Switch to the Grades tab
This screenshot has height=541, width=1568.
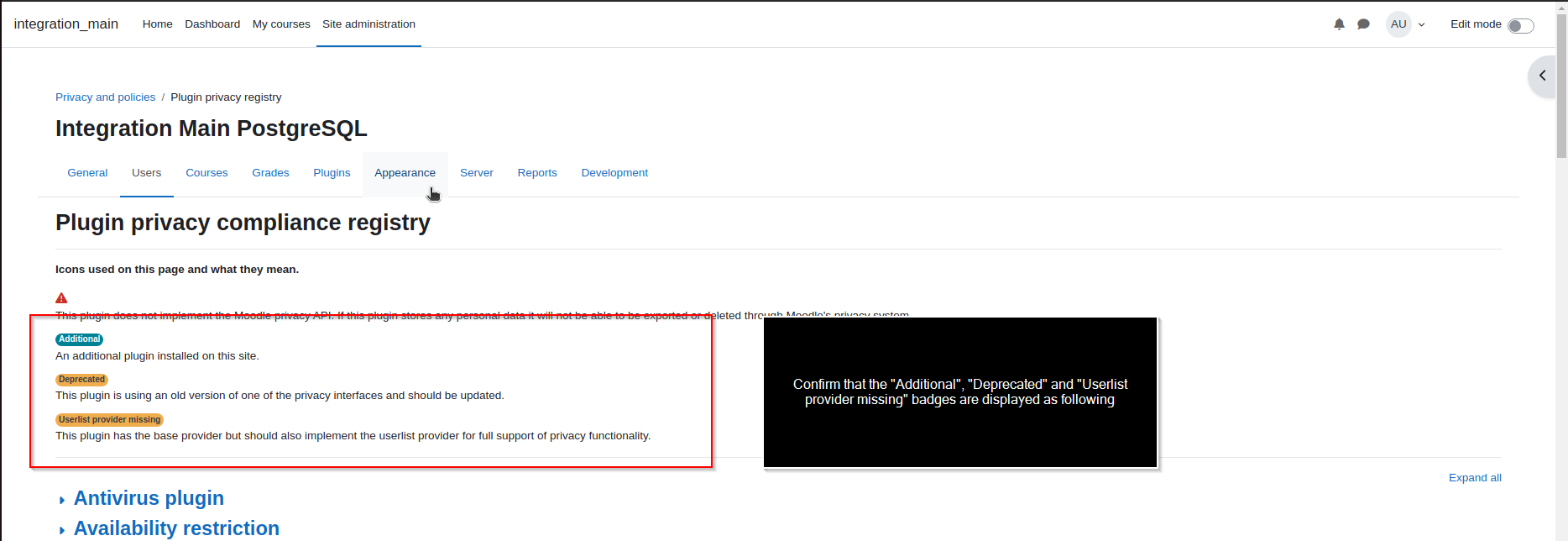(270, 173)
